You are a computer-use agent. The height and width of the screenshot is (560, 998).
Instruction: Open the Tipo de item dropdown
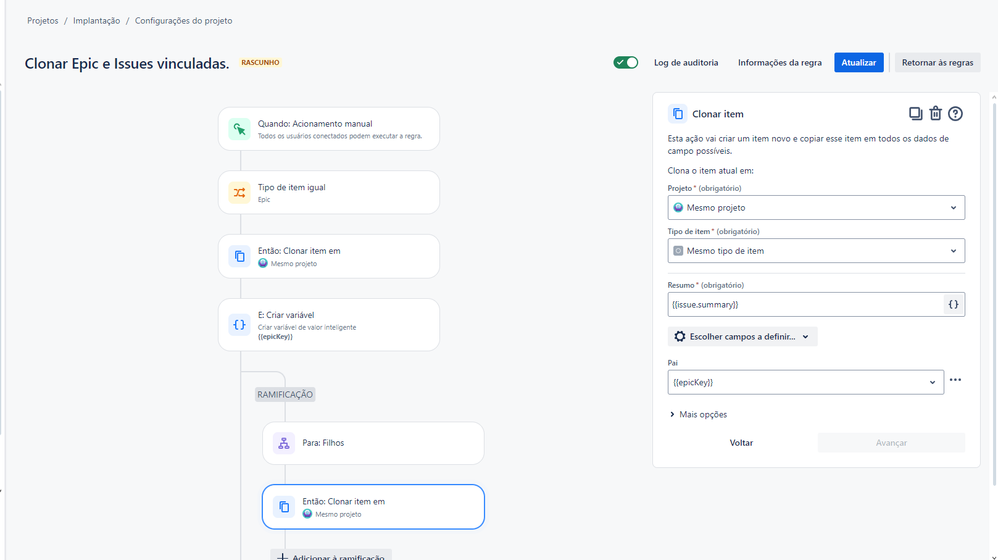pos(816,251)
